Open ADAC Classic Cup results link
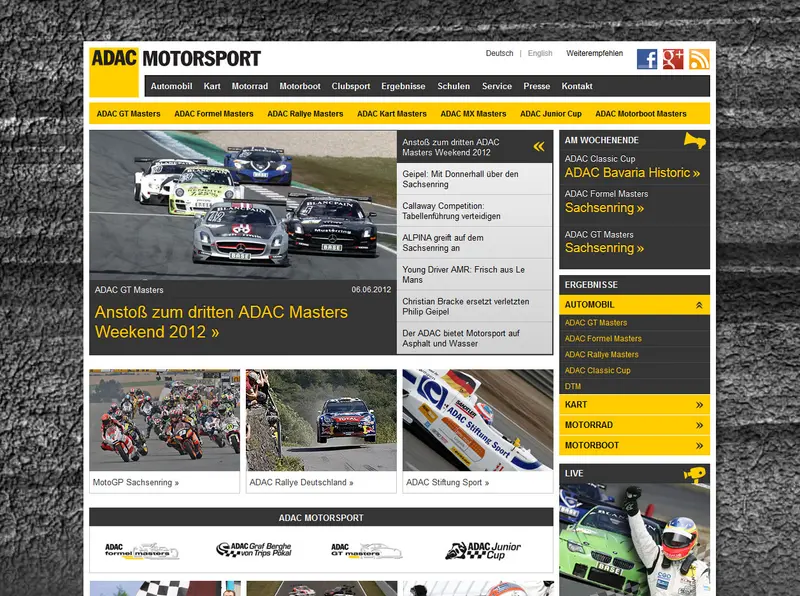 [597, 370]
